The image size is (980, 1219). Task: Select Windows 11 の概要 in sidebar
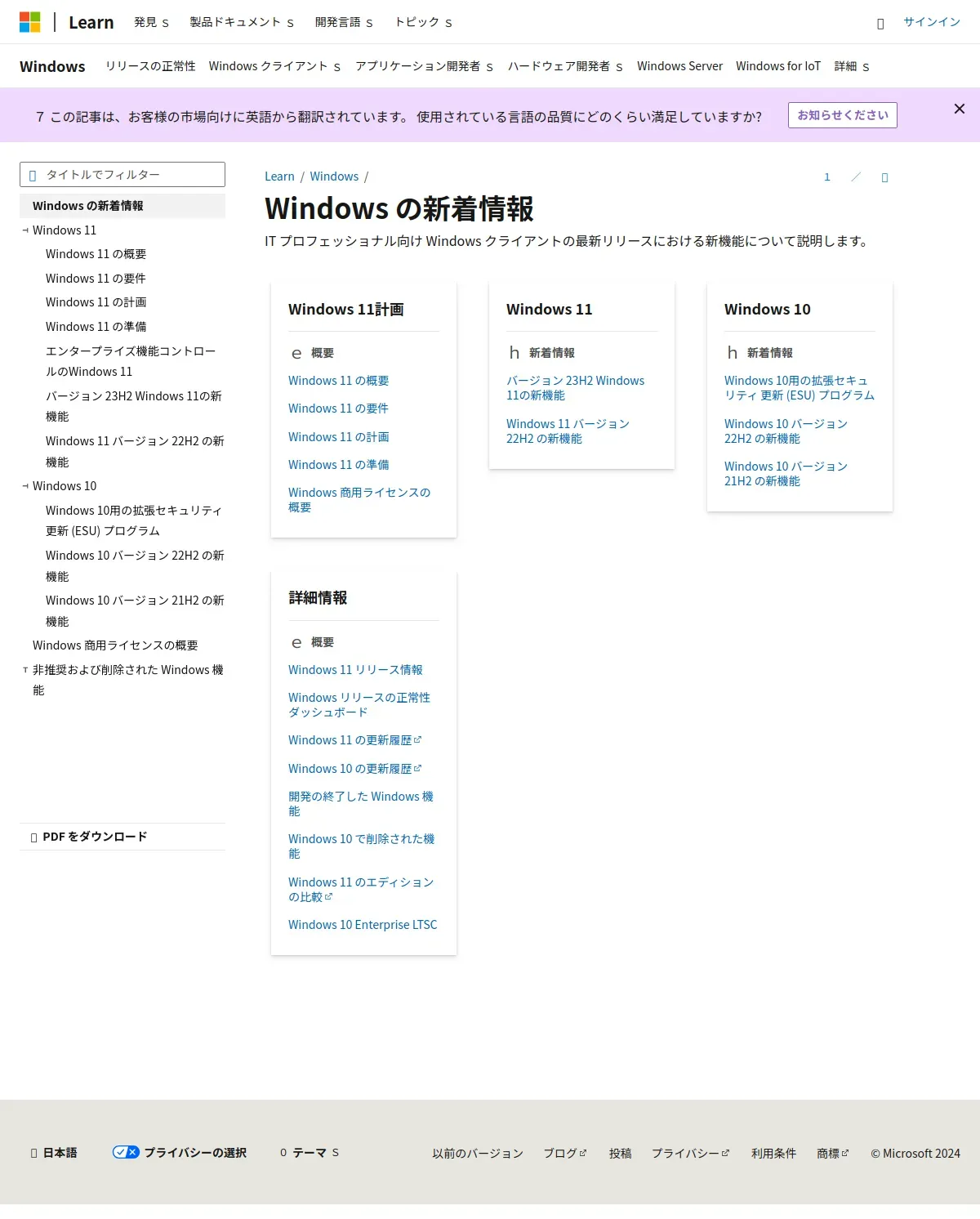[x=96, y=254]
